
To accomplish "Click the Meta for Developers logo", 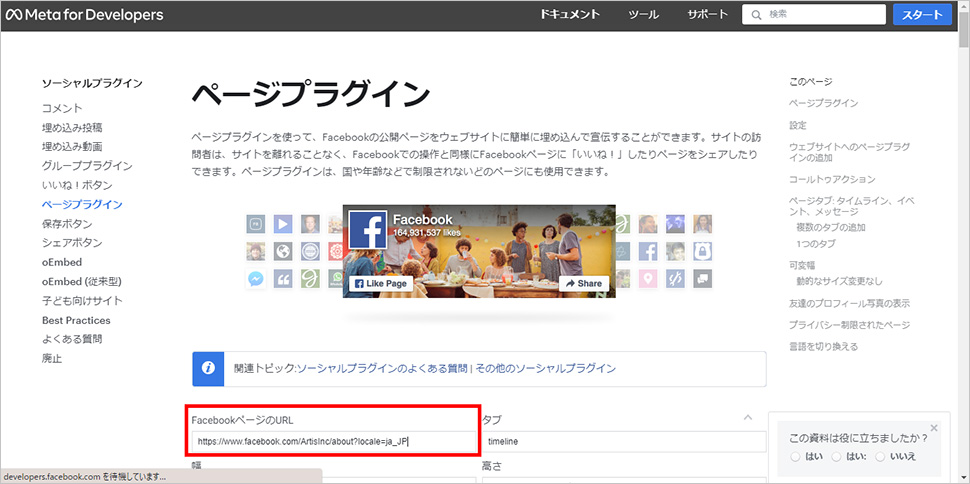I will tap(85, 15).
